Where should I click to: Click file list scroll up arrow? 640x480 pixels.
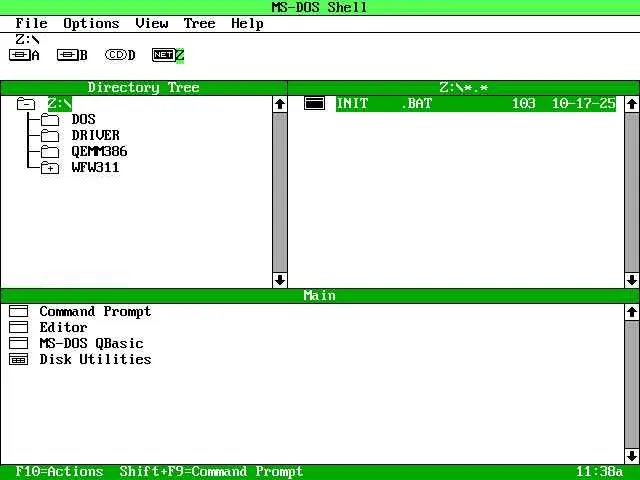(632, 104)
